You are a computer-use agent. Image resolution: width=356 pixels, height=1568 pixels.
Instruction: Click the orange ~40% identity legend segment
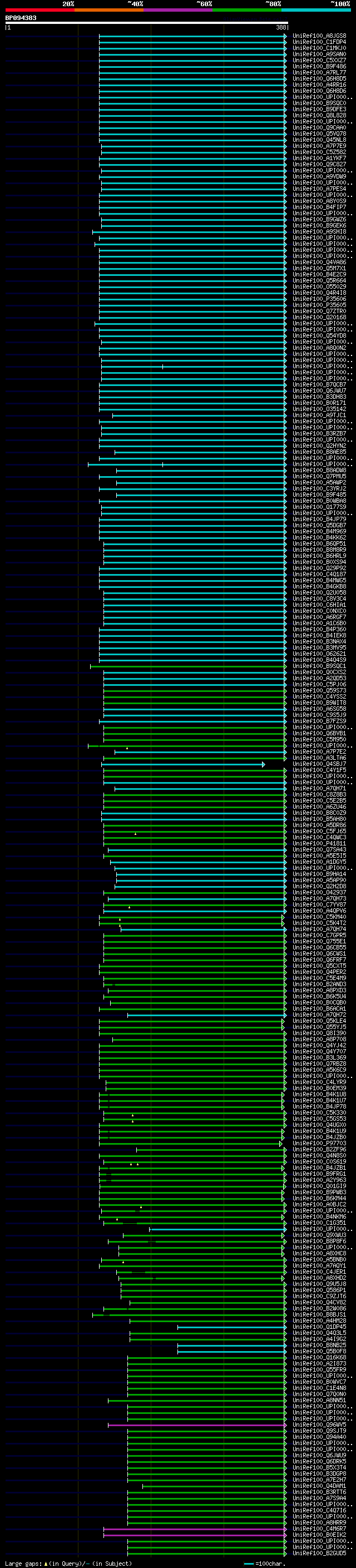coord(109,10)
